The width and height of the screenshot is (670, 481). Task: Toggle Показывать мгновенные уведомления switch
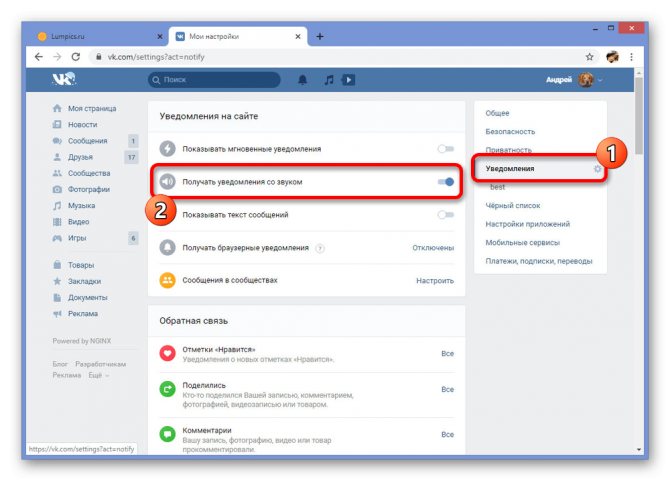tap(446, 149)
